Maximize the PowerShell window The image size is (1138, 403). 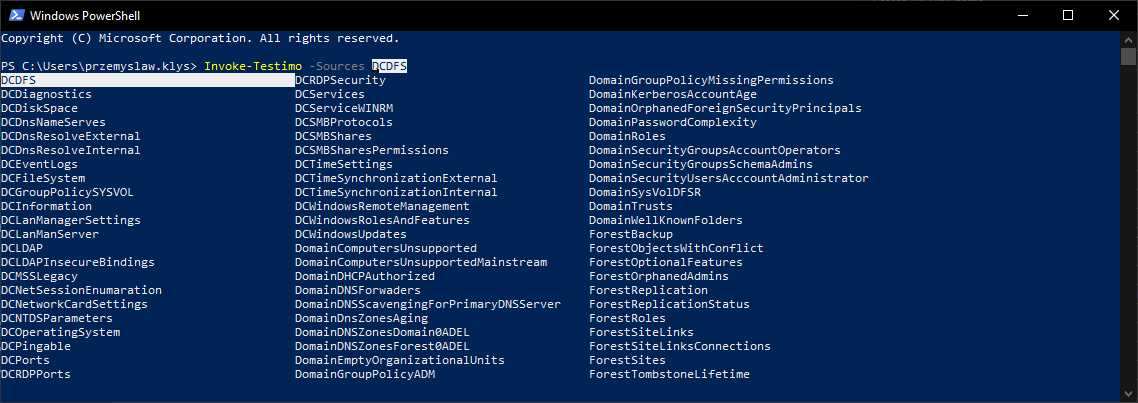click(1066, 15)
